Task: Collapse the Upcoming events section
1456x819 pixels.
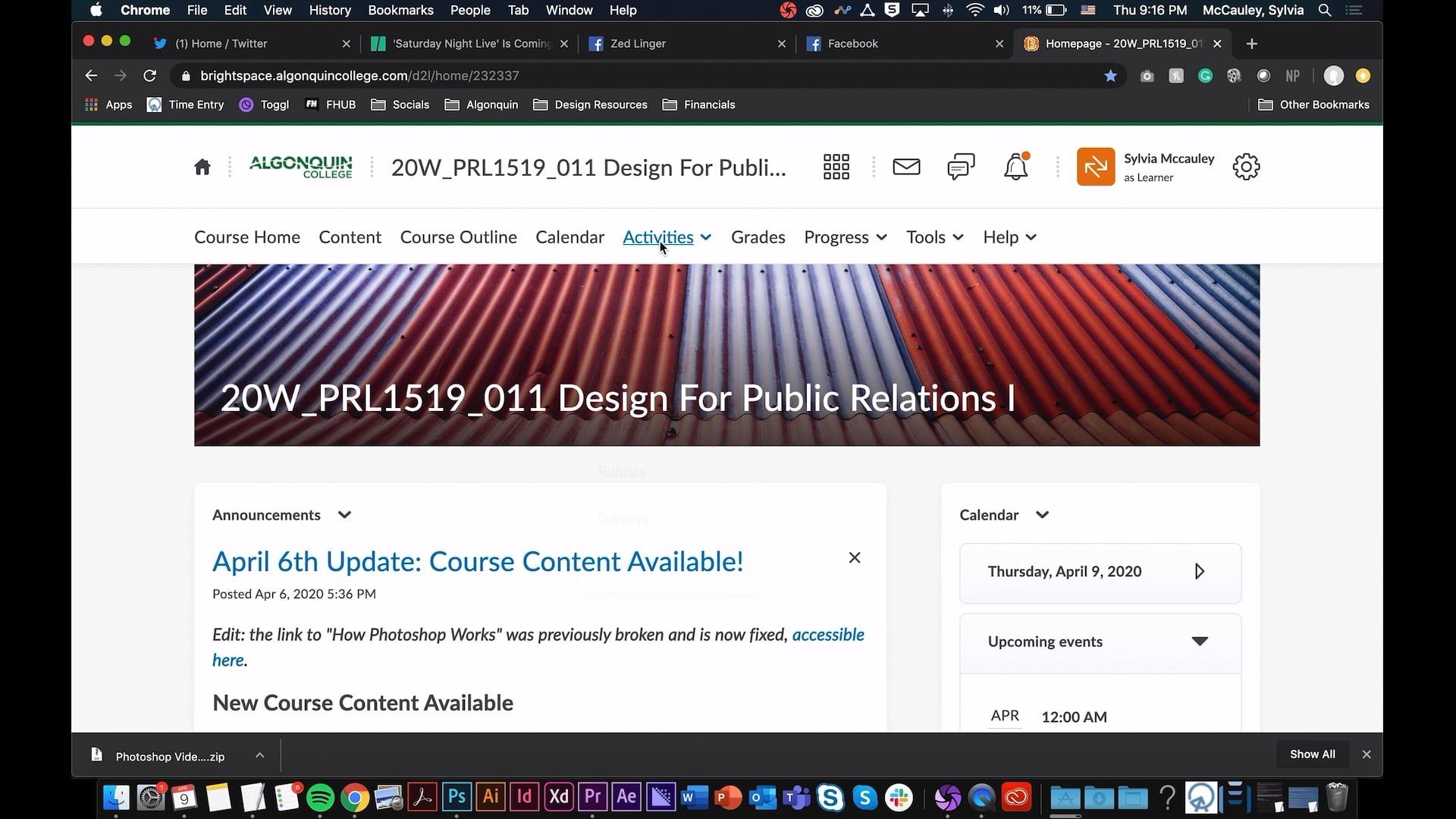Action: pos(1199,642)
